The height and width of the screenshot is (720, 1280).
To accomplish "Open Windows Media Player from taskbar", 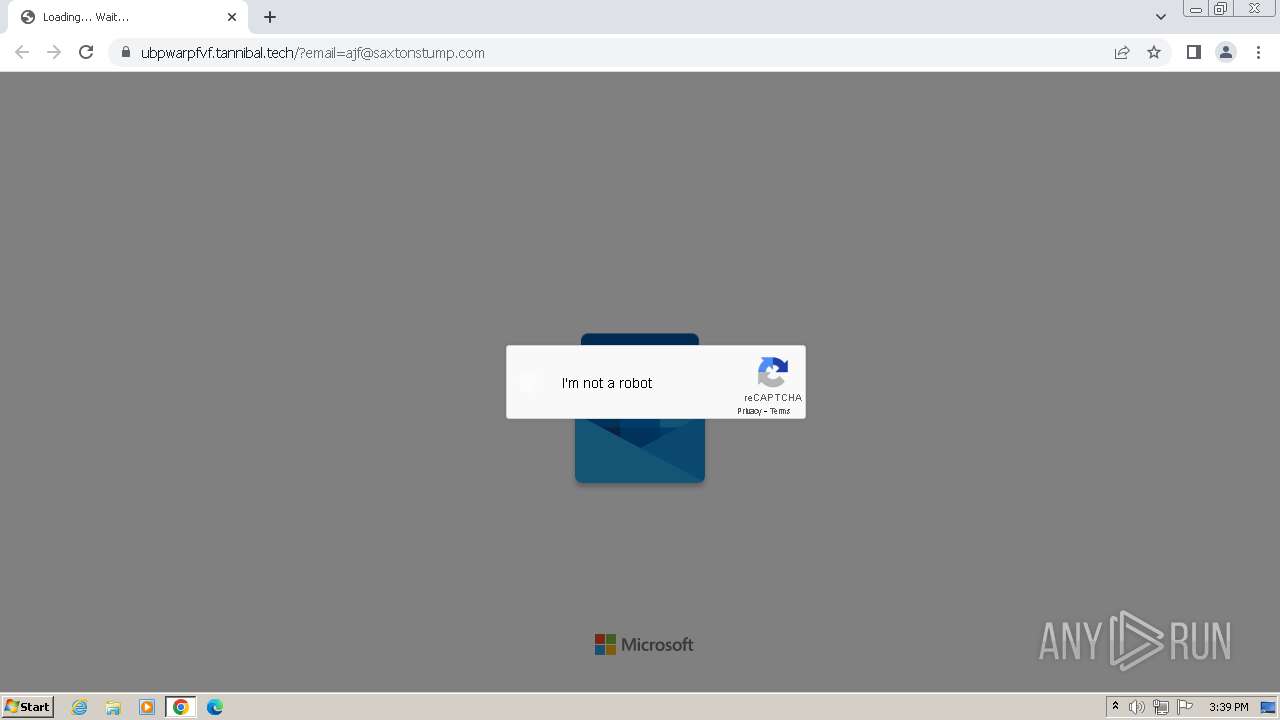I will [147, 707].
